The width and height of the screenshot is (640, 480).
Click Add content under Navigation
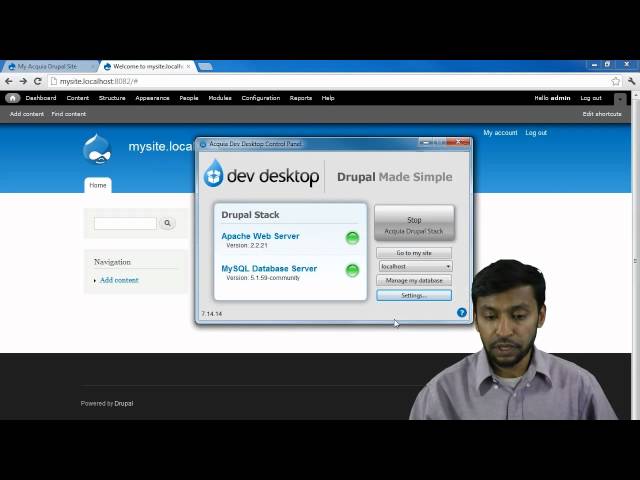pyautogui.click(x=119, y=280)
